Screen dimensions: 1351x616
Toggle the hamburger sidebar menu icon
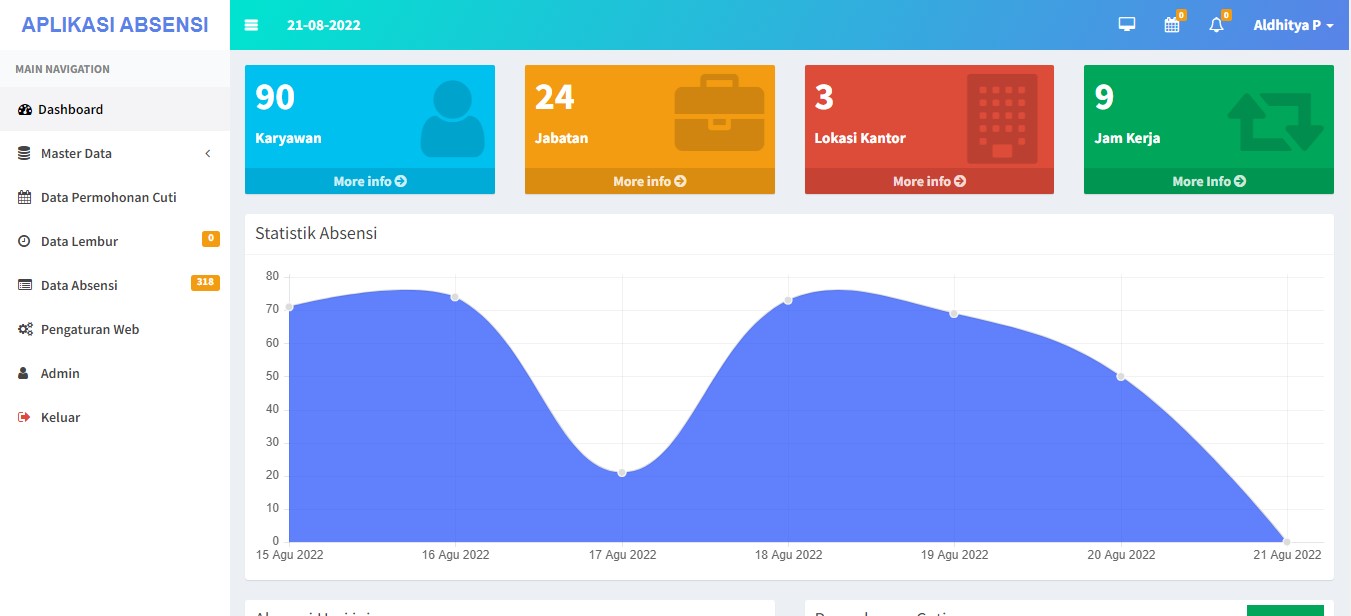pyautogui.click(x=251, y=25)
